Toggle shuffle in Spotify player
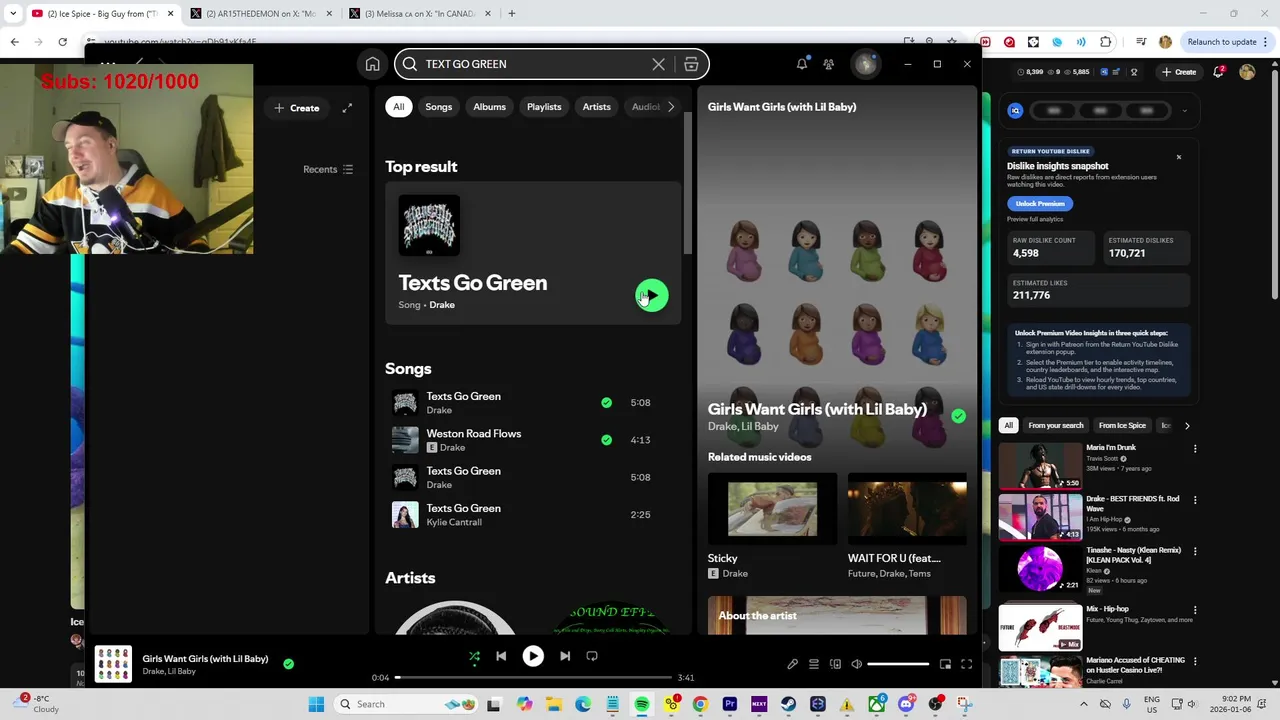This screenshot has width=1280, height=720. pyautogui.click(x=474, y=656)
